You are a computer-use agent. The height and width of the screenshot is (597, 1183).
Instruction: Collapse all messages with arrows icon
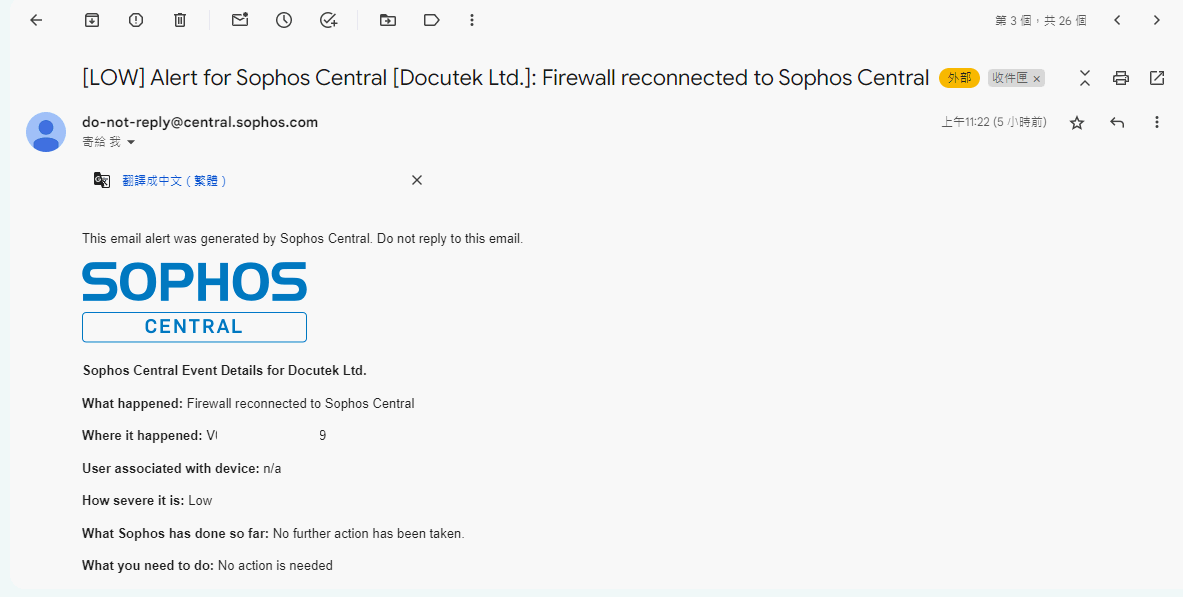pos(1085,78)
